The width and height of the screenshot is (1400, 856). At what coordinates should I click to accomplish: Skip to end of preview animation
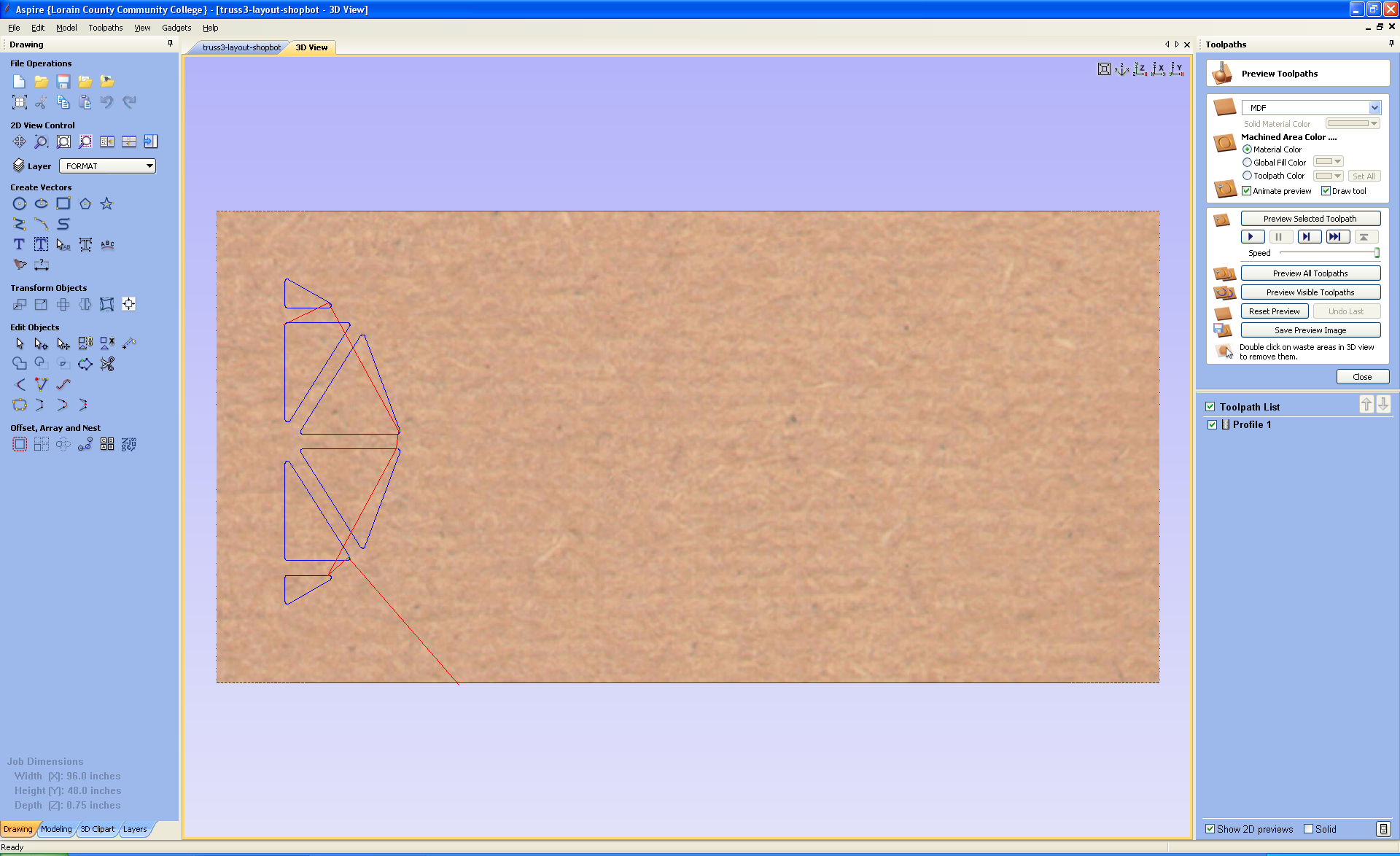coord(1338,236)
